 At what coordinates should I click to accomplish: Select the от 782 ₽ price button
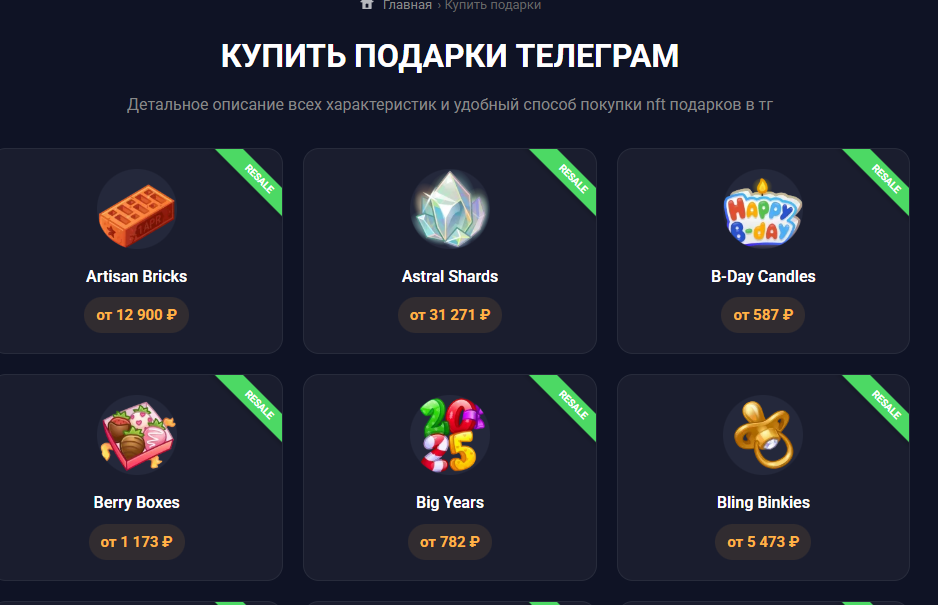450,542
